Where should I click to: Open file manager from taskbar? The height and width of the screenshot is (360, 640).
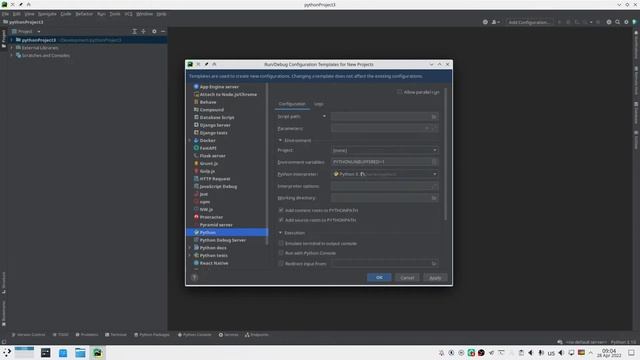pos(80,353)
